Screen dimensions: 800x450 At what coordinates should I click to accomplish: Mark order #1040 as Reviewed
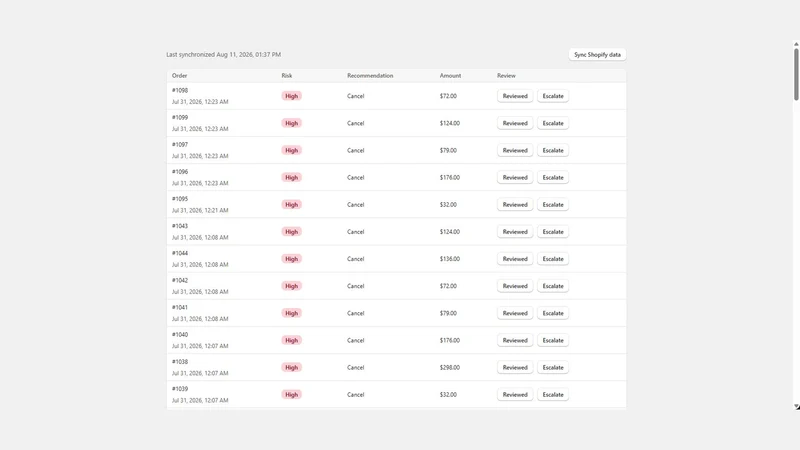click(x=515, y=340)
